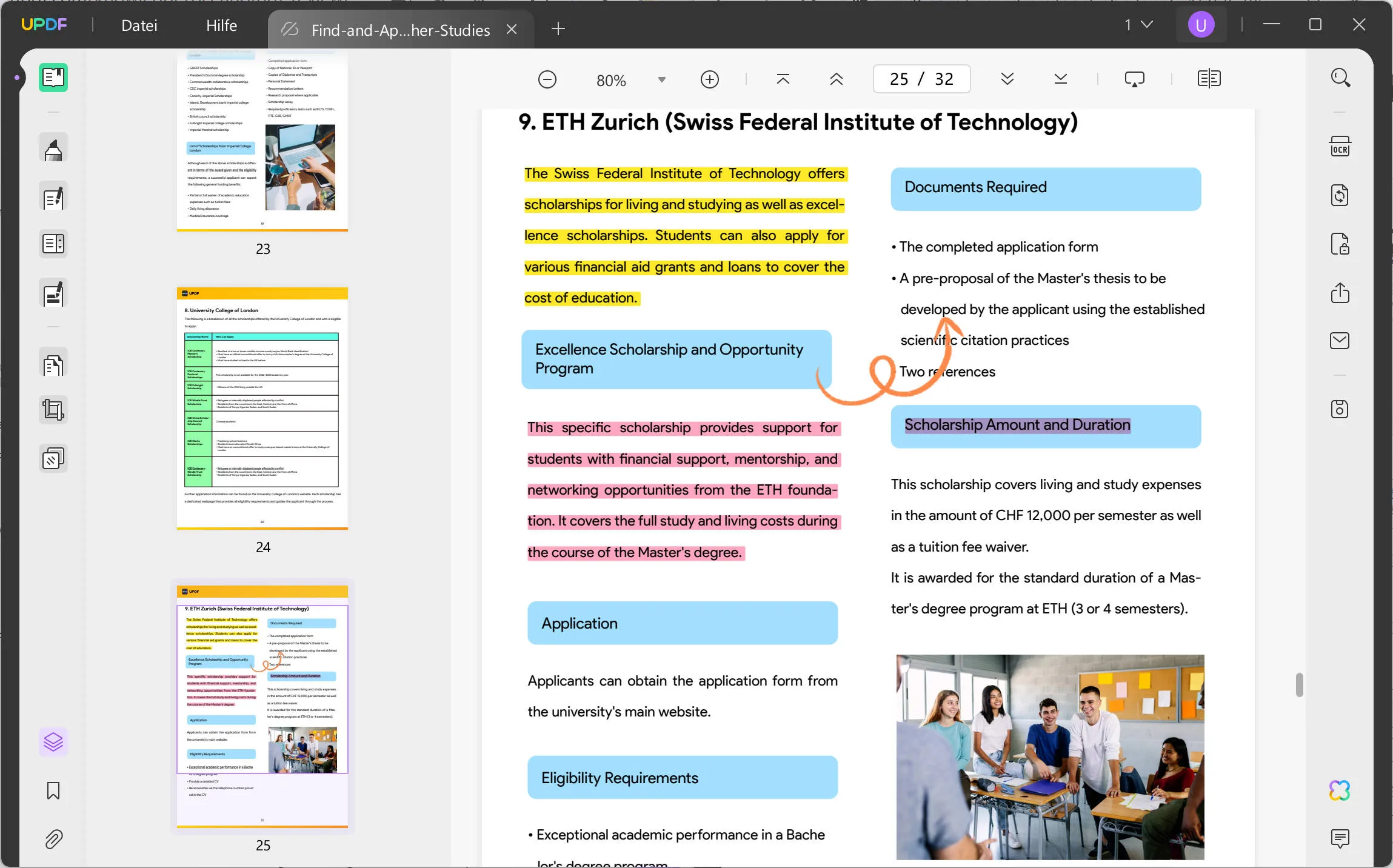The height and width of the screenshot is (868, 1393).
Task: Select page 24 thumbnail
Action: pos(262,409)
